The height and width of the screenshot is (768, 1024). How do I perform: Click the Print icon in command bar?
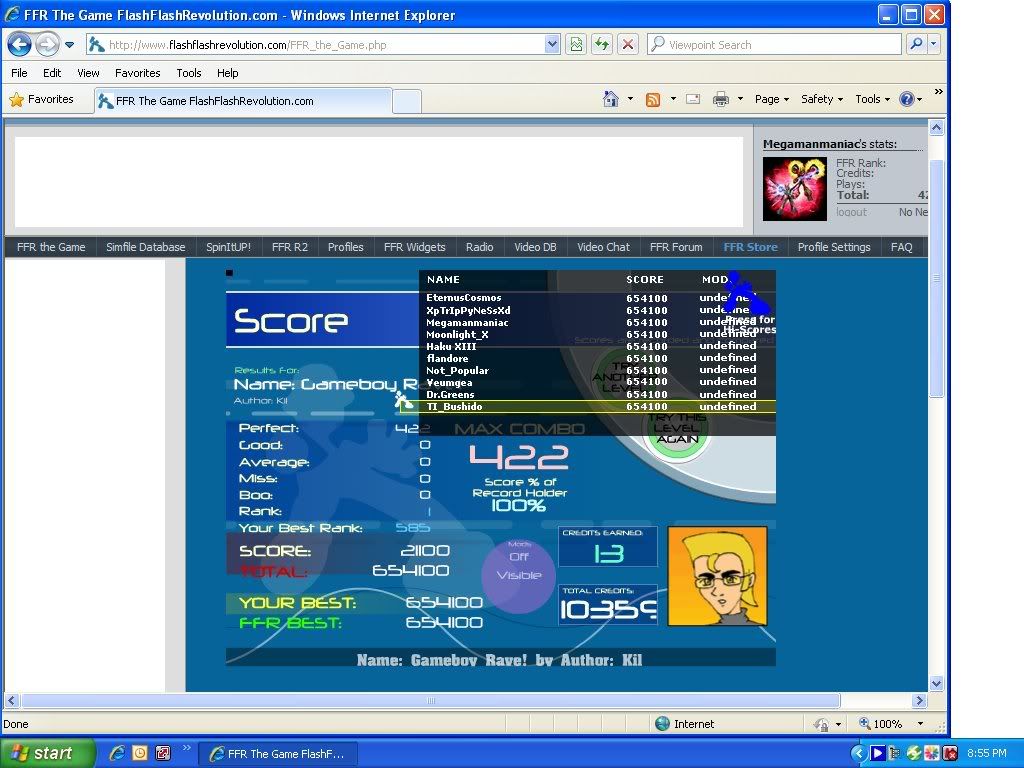[720, 99]
